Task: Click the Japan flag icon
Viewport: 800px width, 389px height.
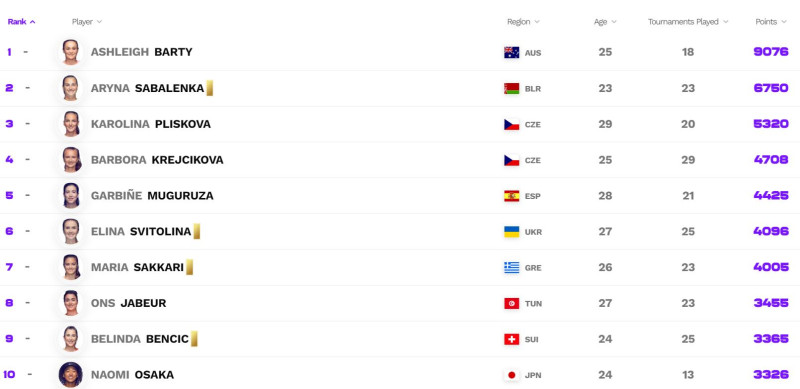Action: (x=511, y=375)
